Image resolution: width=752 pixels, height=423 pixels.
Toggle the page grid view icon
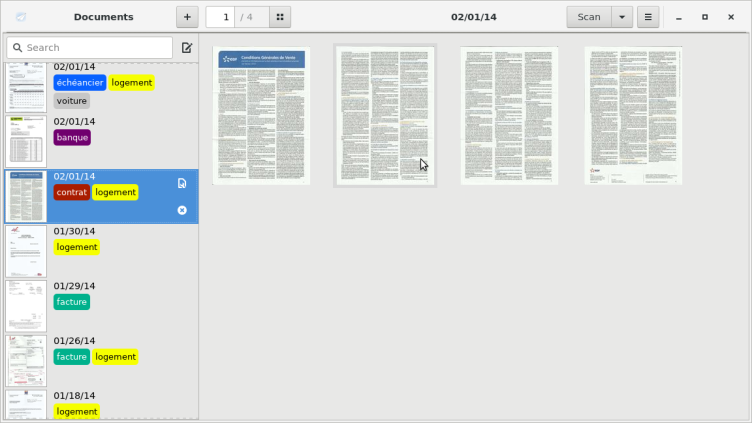[x=280, y=17]
